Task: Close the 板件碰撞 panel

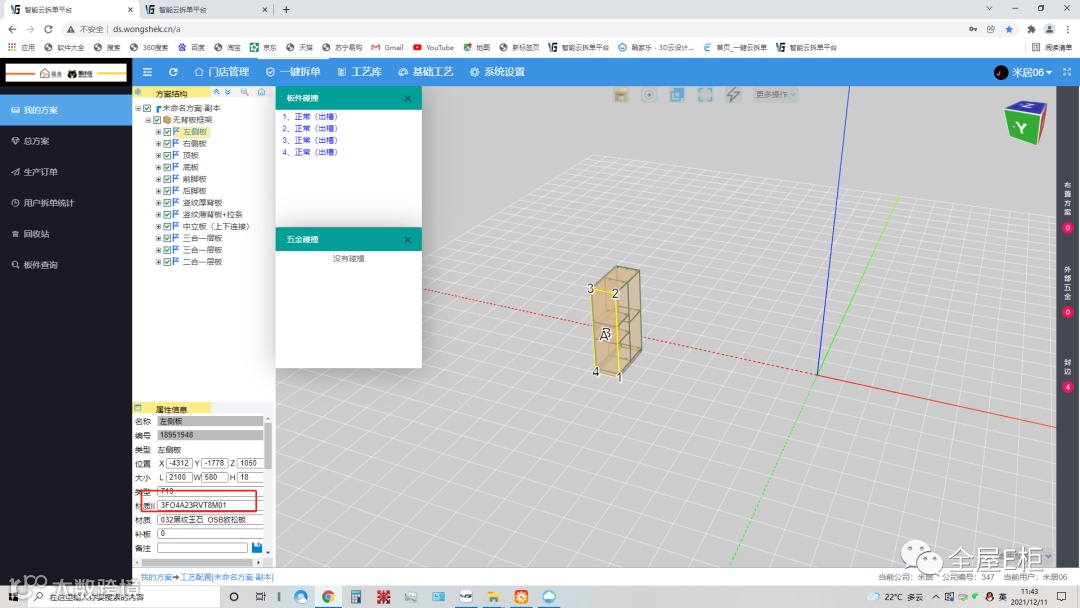Action: tap(407, 98)
